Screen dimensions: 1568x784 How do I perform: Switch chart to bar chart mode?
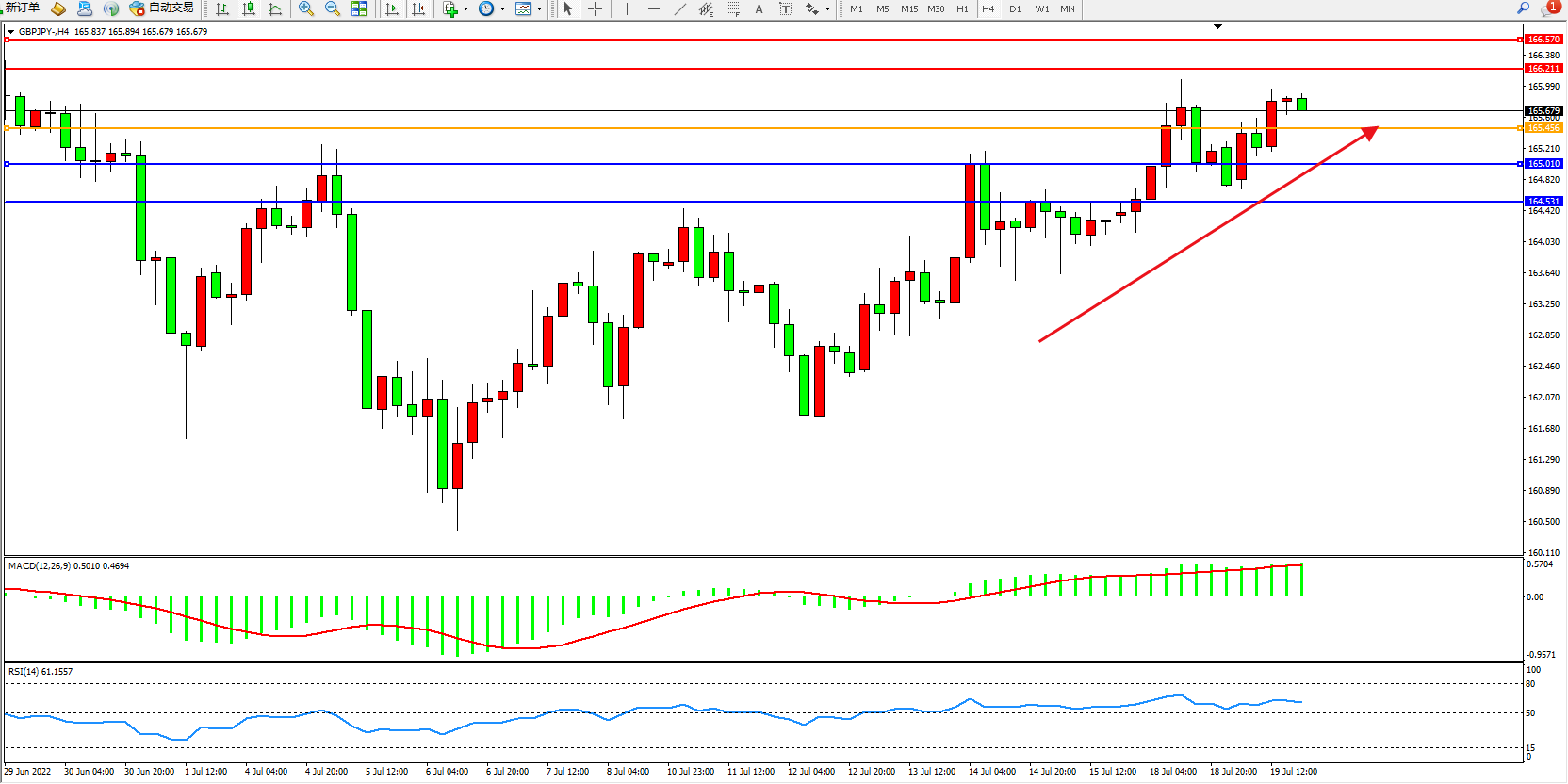coord(222,8)
